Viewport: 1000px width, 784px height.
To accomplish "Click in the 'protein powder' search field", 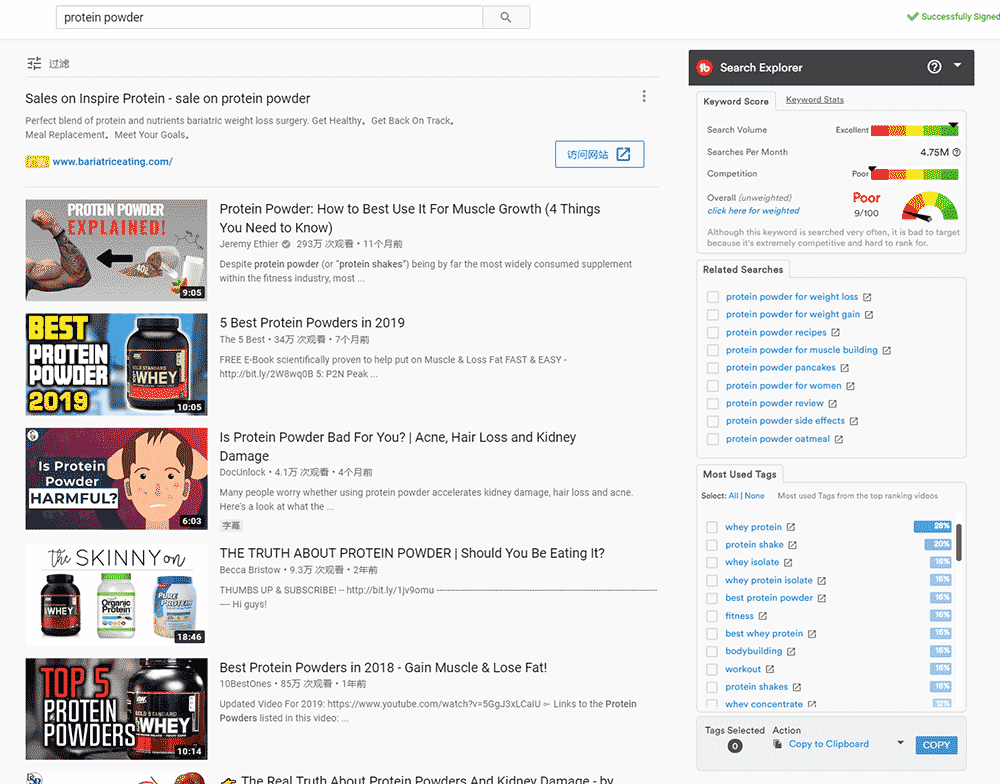I will [270, 17].
